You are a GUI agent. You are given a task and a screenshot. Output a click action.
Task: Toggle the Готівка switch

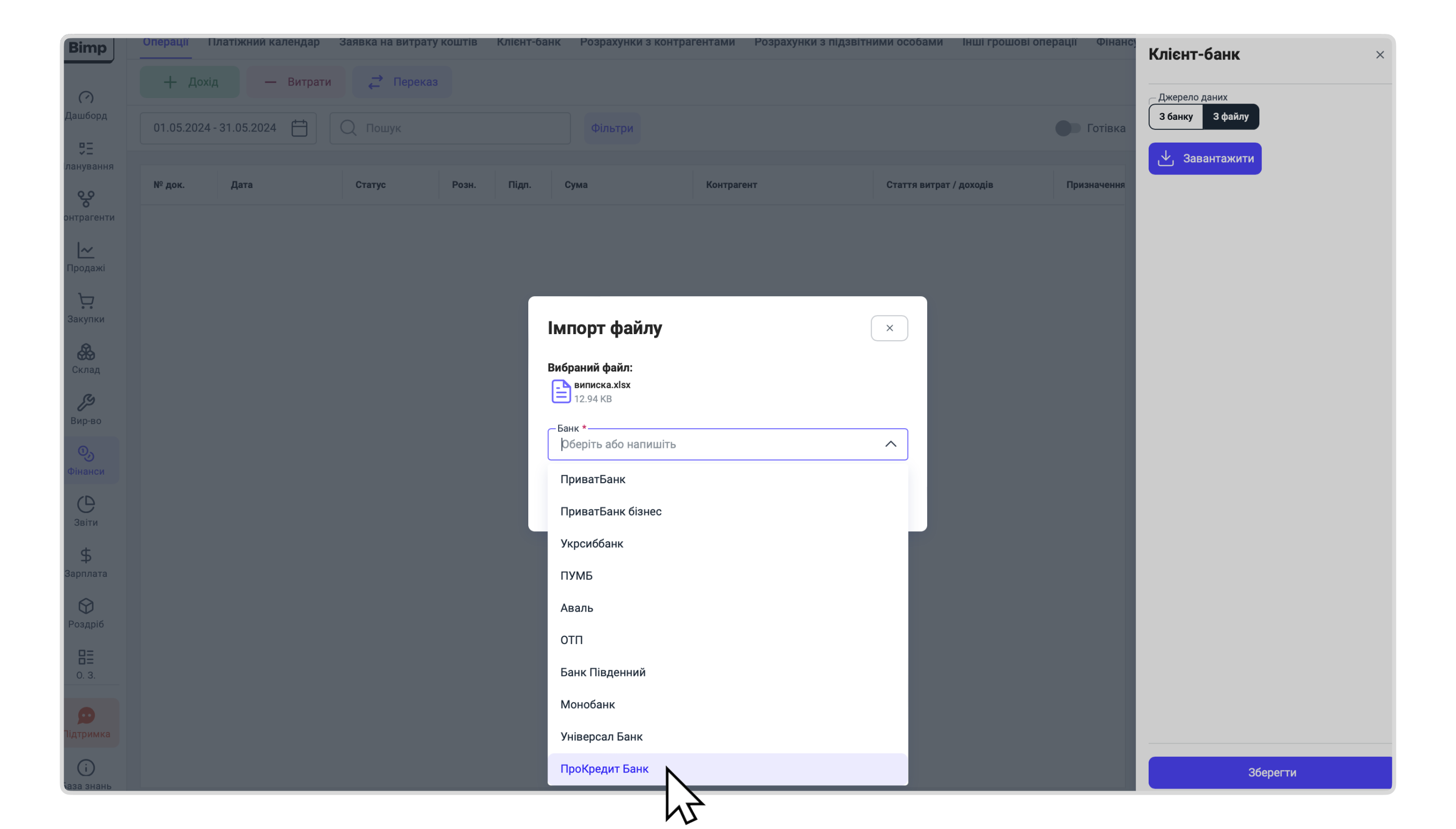point(1067,128)
